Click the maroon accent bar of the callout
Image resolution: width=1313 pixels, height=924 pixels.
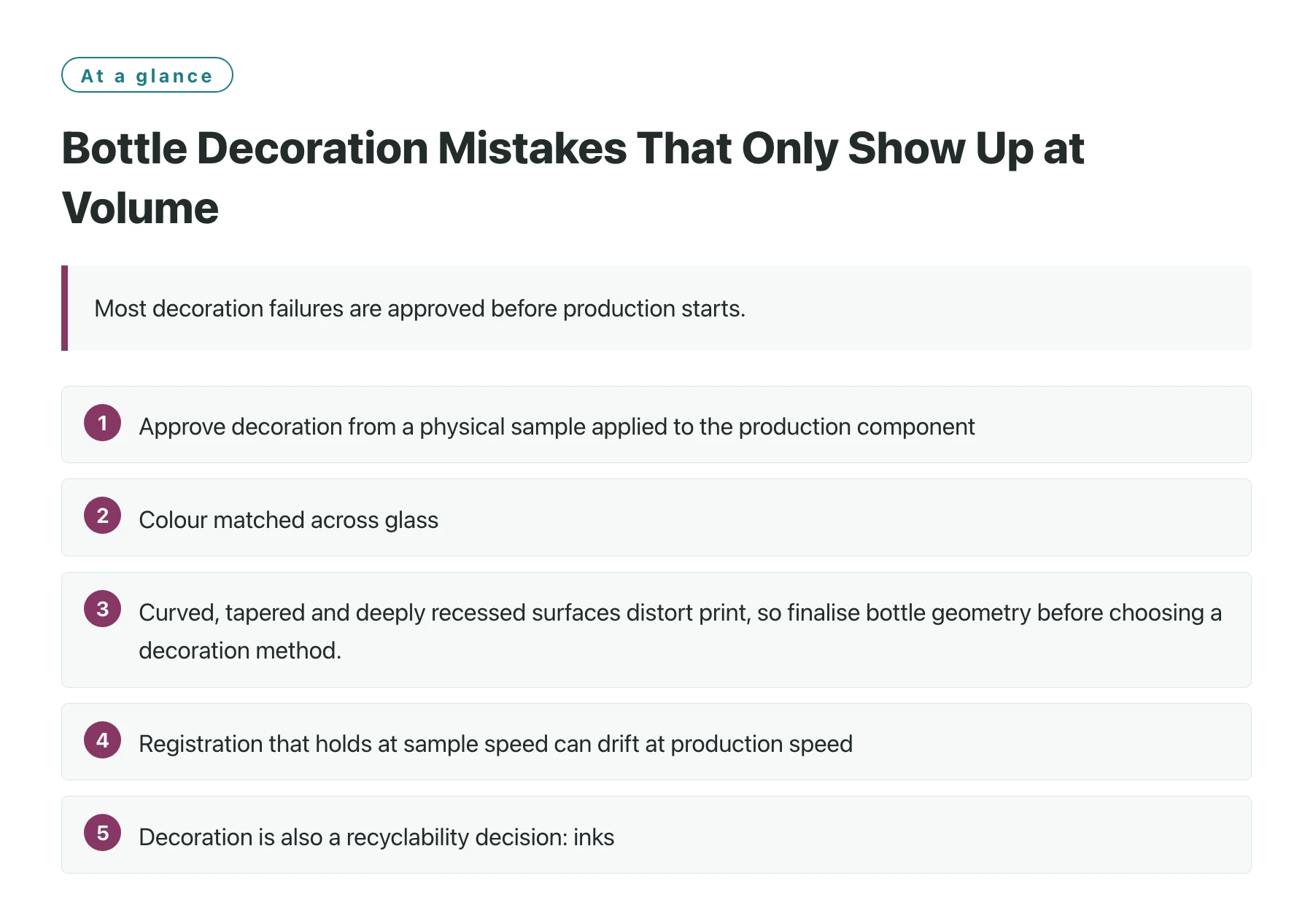pyautogui.click(x=65, y=308)
